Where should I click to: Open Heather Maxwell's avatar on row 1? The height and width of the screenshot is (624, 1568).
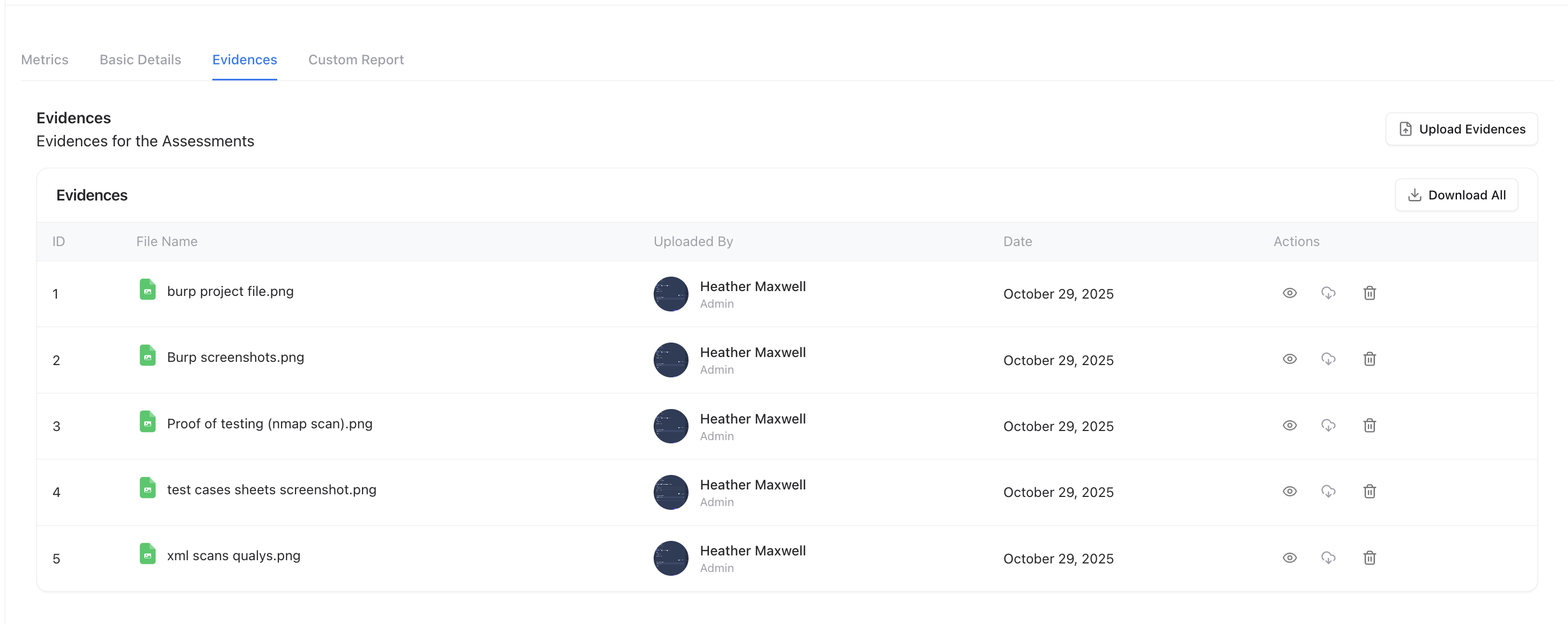(x=670, y=293)
